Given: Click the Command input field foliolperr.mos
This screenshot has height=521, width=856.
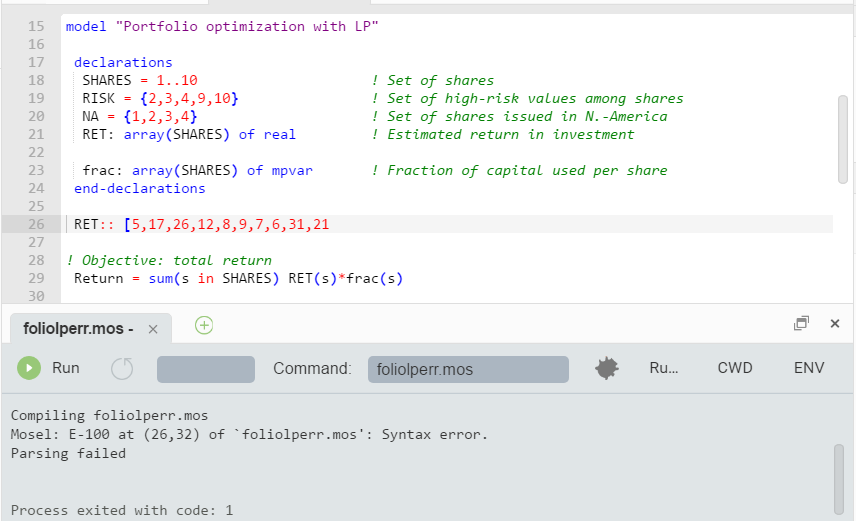Looking at the screenshot, I should click(468, 370).
